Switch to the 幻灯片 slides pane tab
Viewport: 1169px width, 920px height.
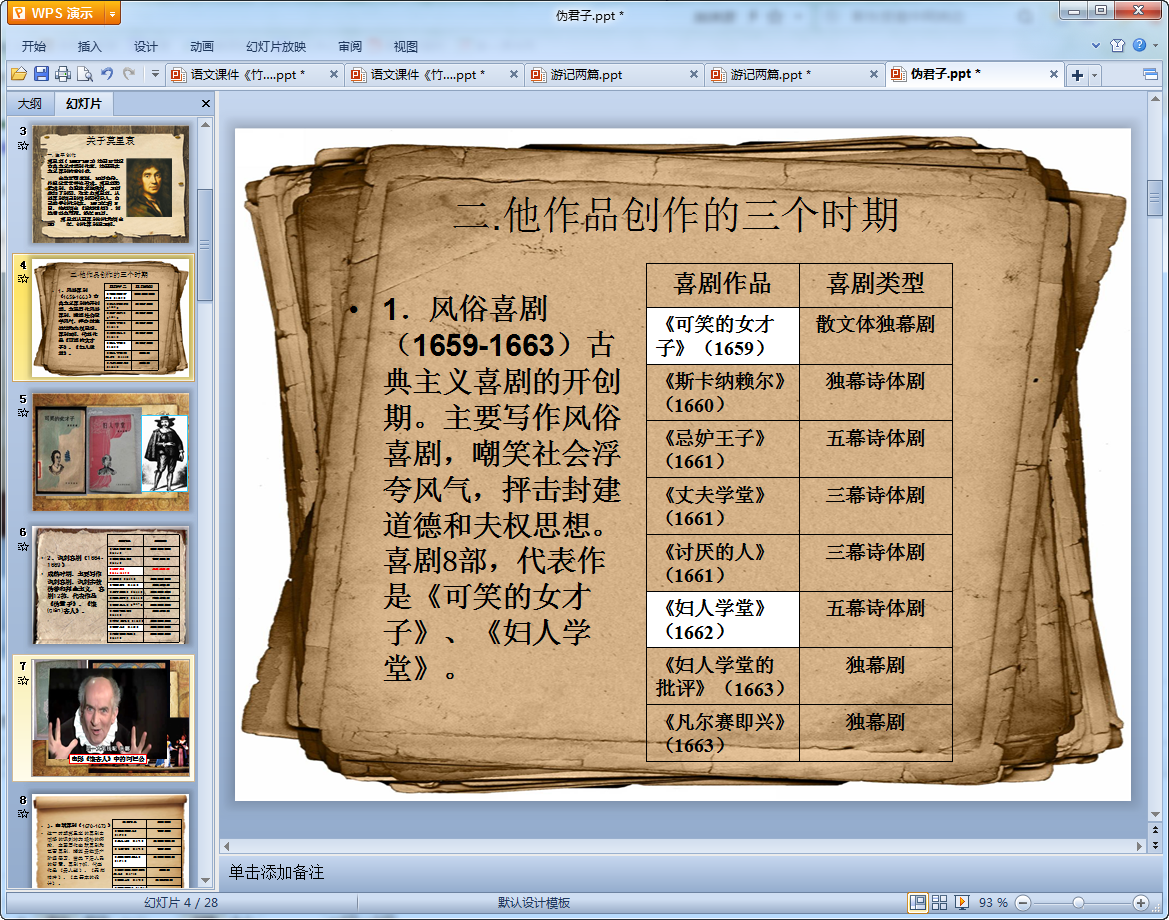84,104
